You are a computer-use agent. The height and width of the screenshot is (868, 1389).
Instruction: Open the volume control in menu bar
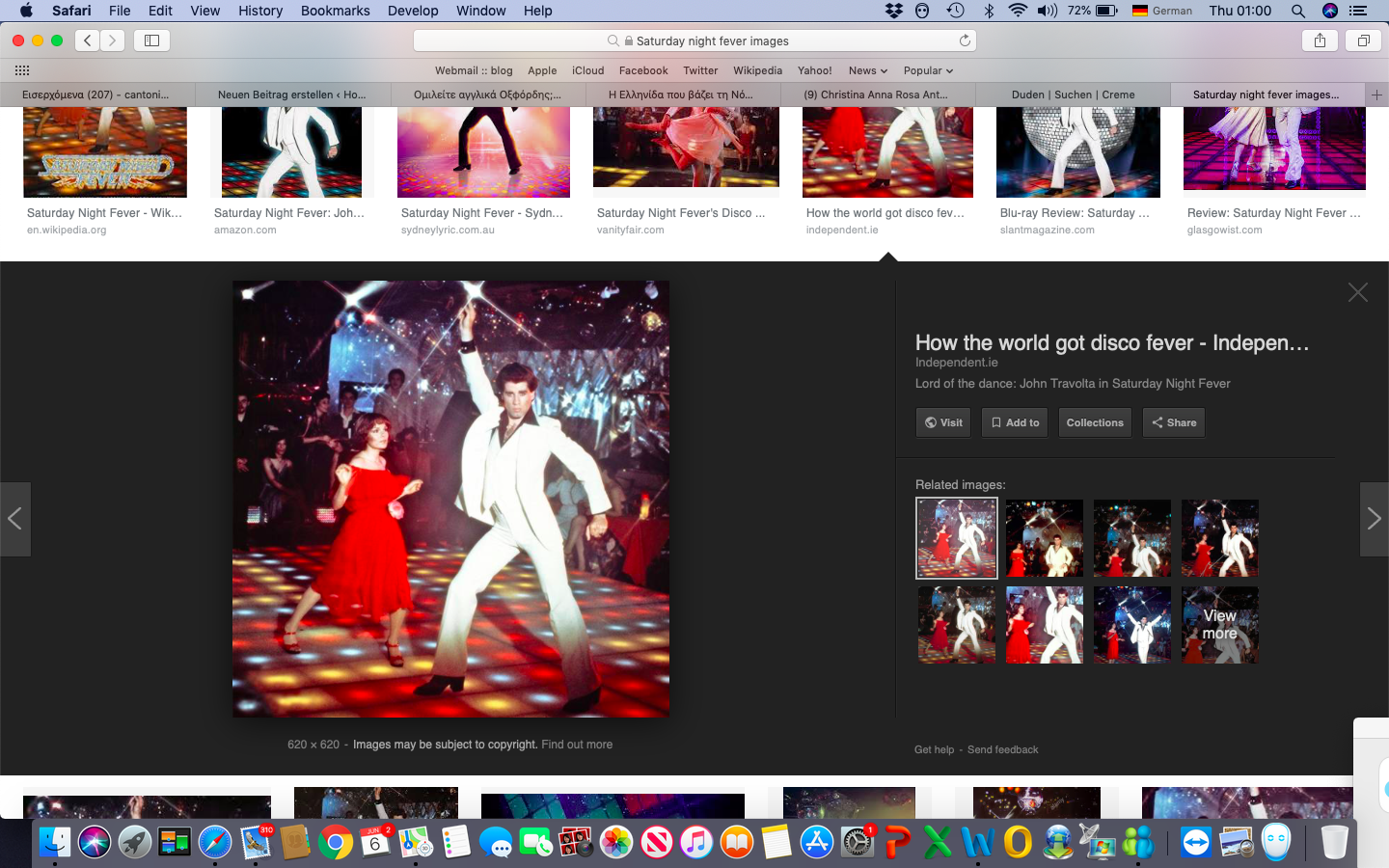[1047, 11]
